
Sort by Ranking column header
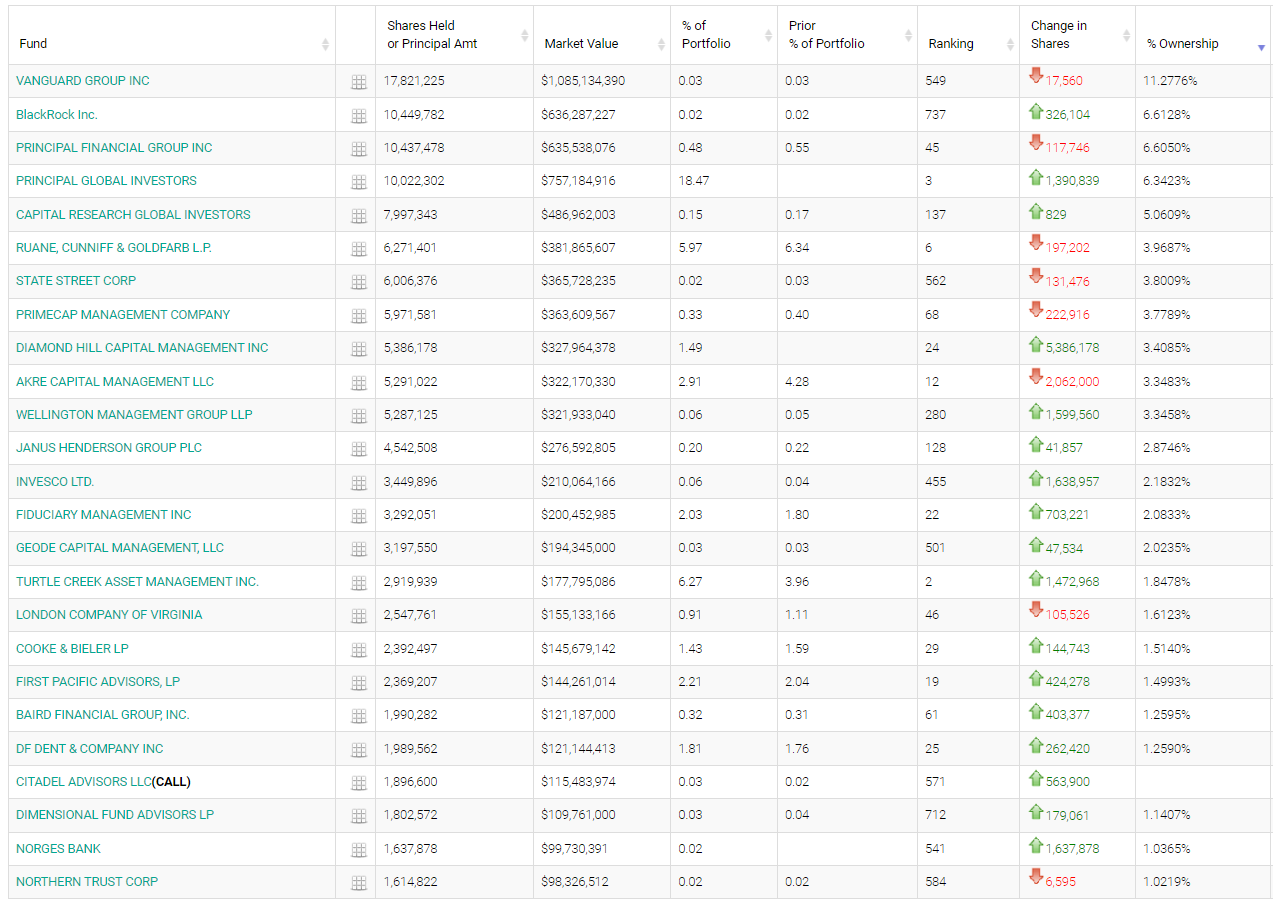click(x=969, y=35)
